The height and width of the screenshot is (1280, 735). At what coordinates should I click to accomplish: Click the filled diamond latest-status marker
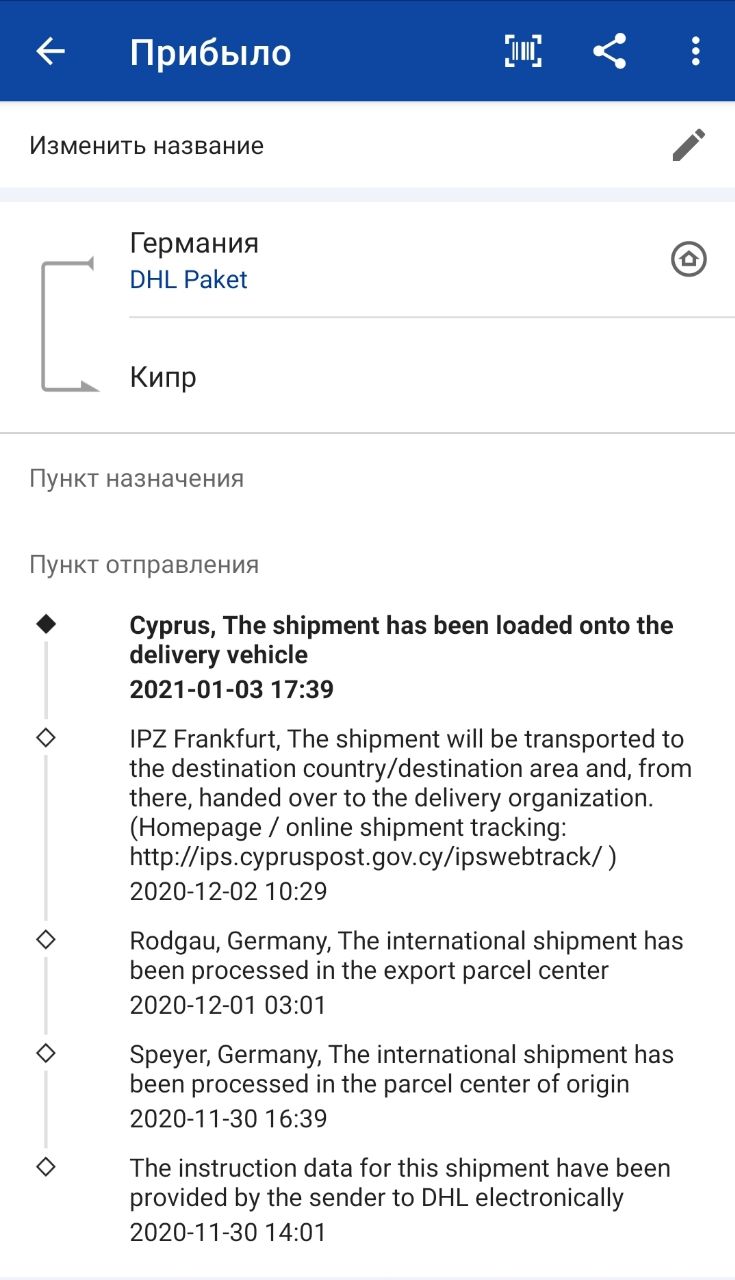[x=46, y=625]
